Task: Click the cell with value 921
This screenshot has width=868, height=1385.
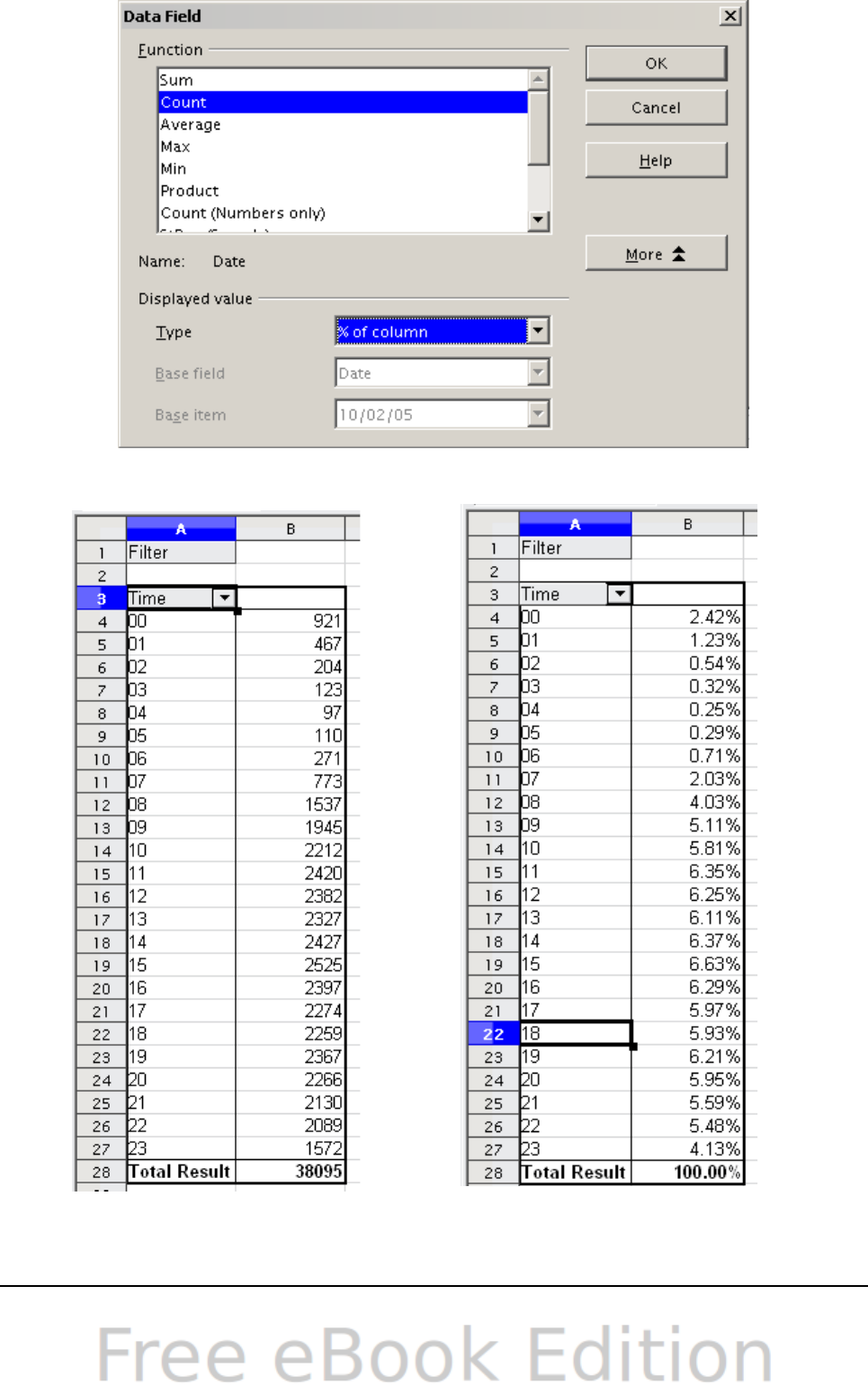Action: (x=291, y=621)
